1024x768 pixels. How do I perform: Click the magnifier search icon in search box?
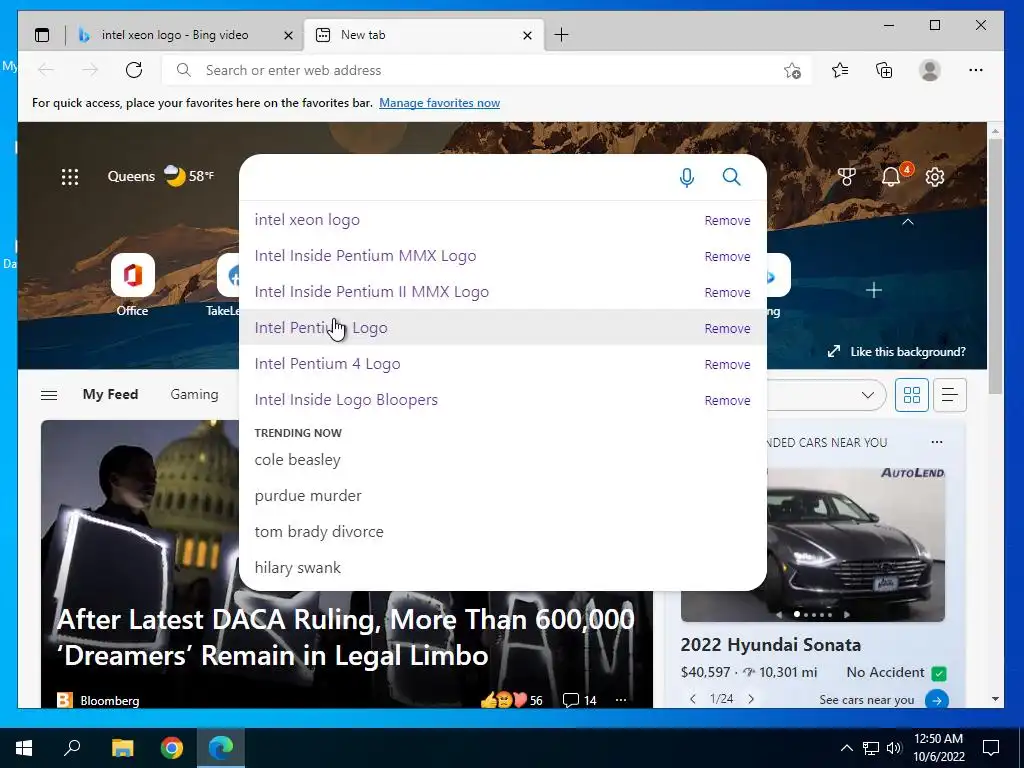(x=731, y=177)
